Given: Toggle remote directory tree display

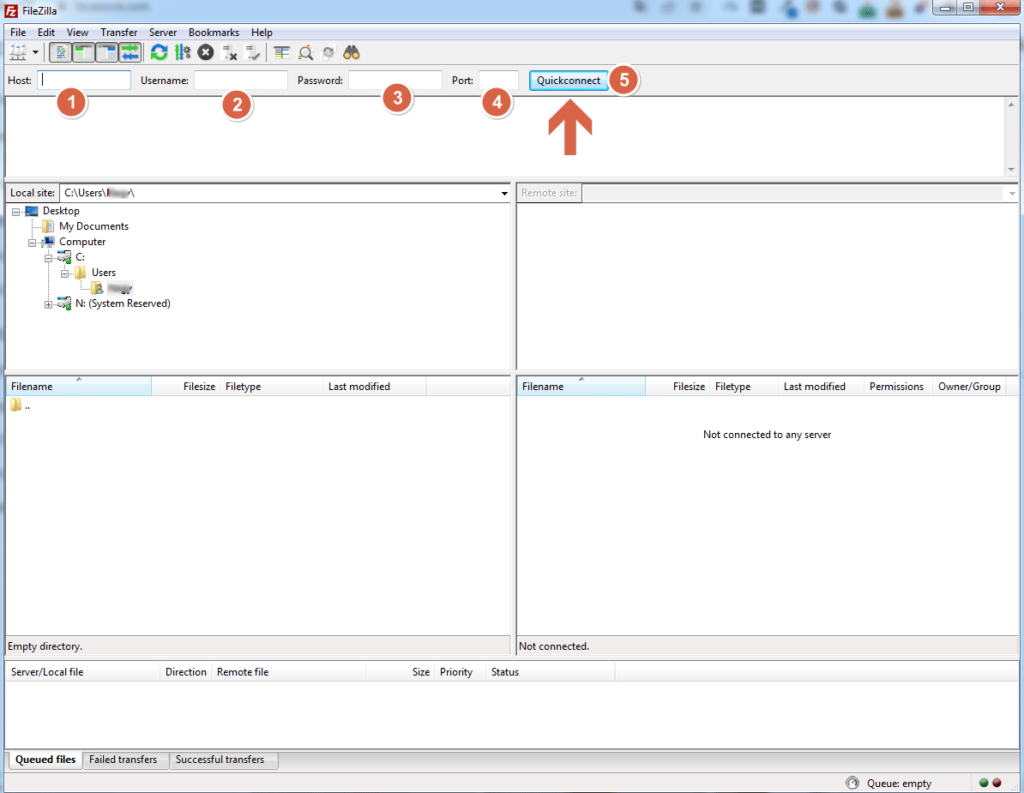Looking at the screenshot, I should pos(107,52).
